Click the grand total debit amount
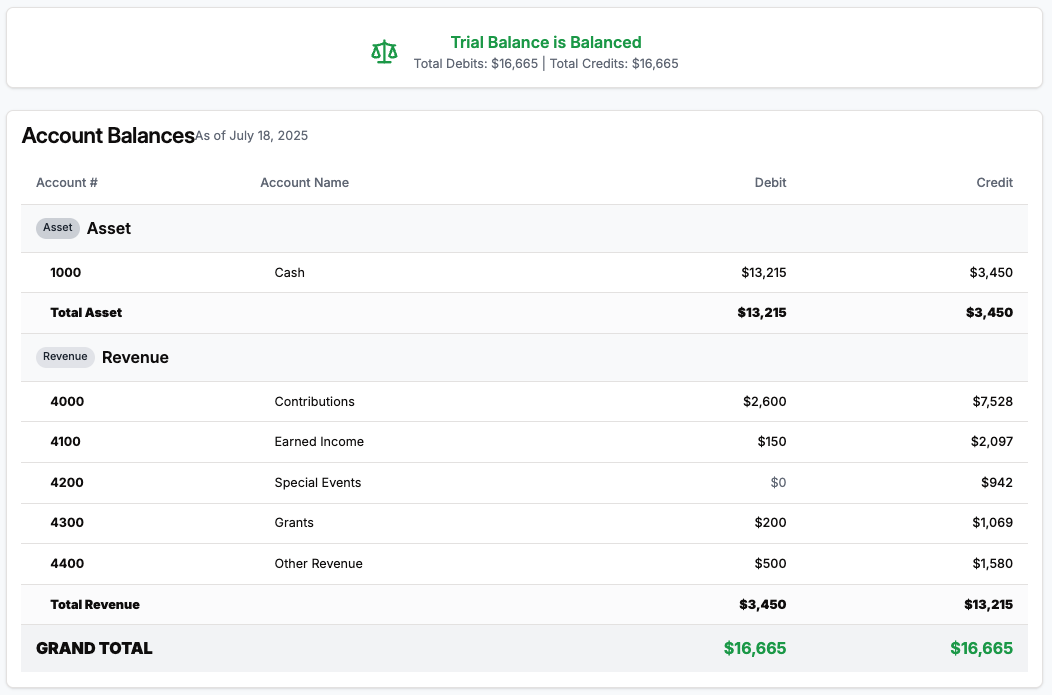The height and width of the screenshot is (695, 1052). click(x=755, y=648)
